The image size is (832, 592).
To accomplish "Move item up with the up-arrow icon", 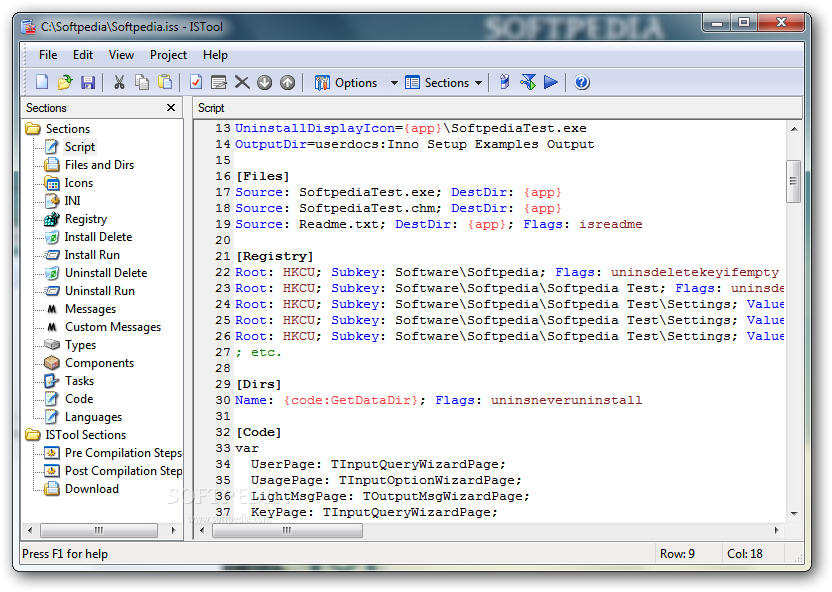I will click(x=287, y=82).
